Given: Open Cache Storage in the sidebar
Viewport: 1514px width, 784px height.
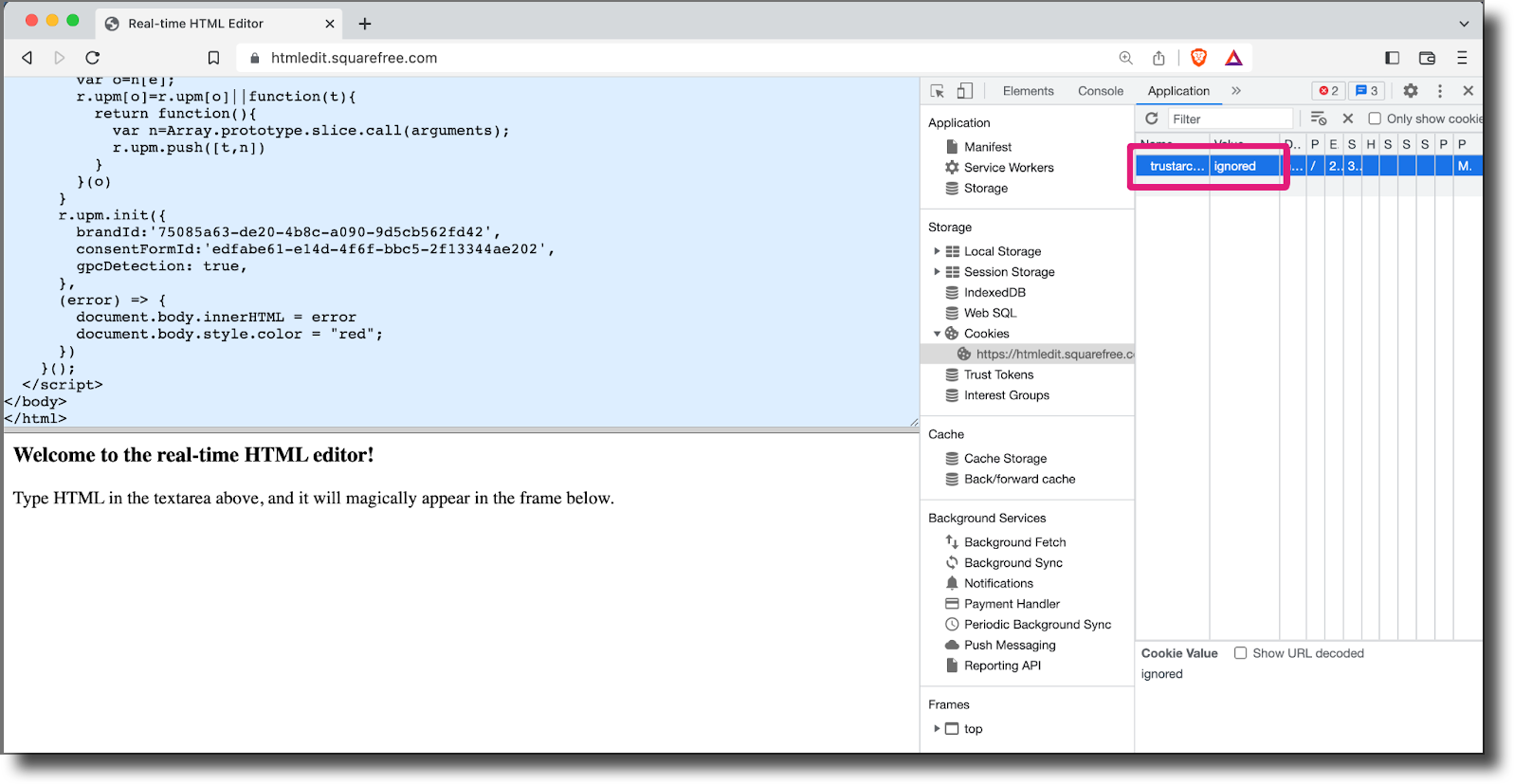Looking at the screenshot, I should pyautogui.click(x=1005, y=459).
